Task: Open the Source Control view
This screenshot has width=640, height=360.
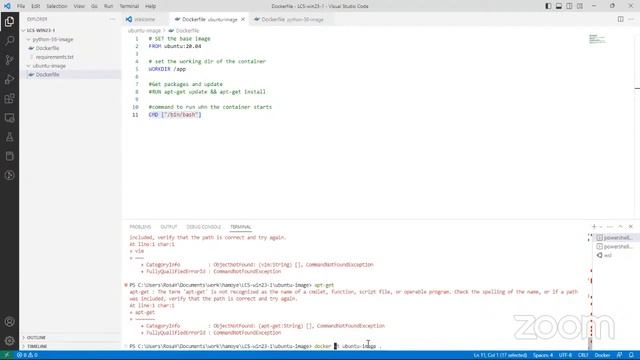Action: (x=9, y=60)
